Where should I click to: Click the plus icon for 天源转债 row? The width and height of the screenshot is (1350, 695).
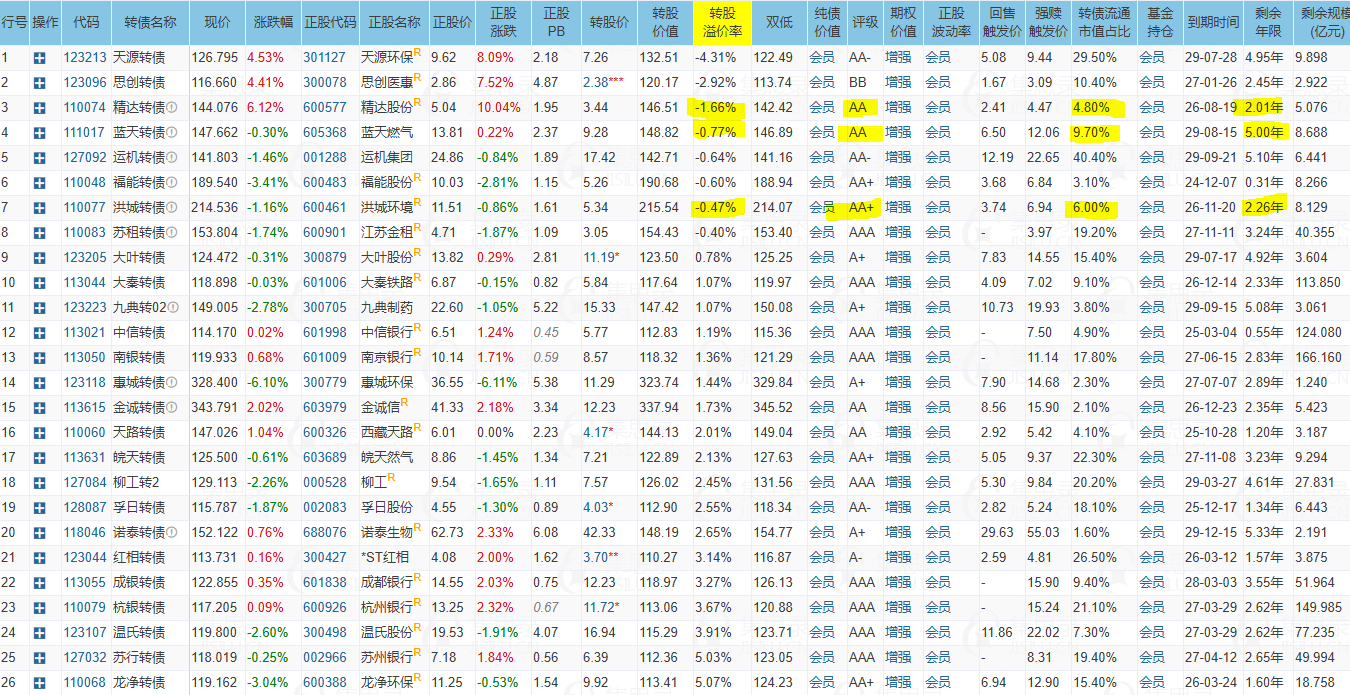click(39, 58)
